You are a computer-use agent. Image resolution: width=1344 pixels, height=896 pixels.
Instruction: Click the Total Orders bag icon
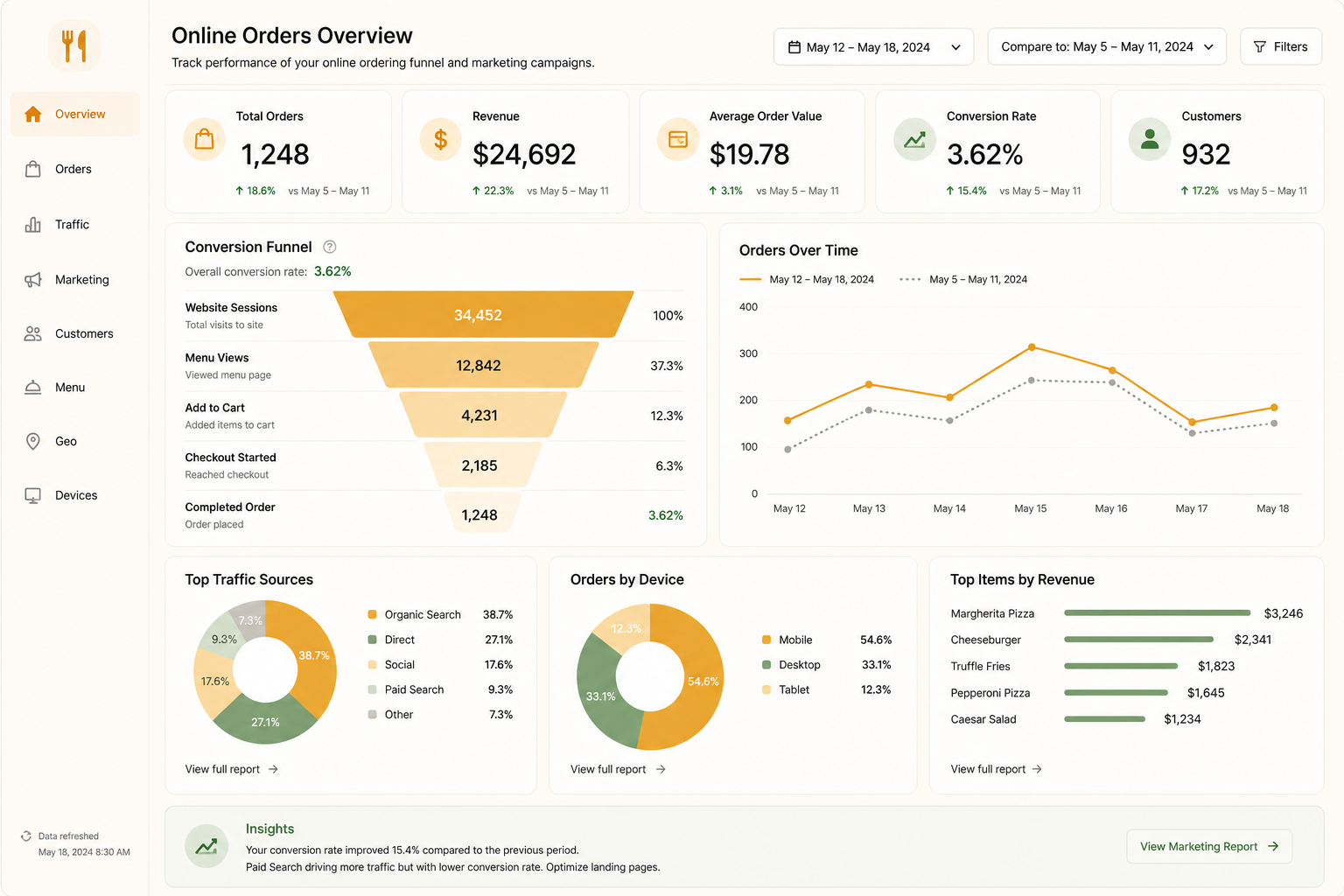pyautogui.click(x=205, y=139)
